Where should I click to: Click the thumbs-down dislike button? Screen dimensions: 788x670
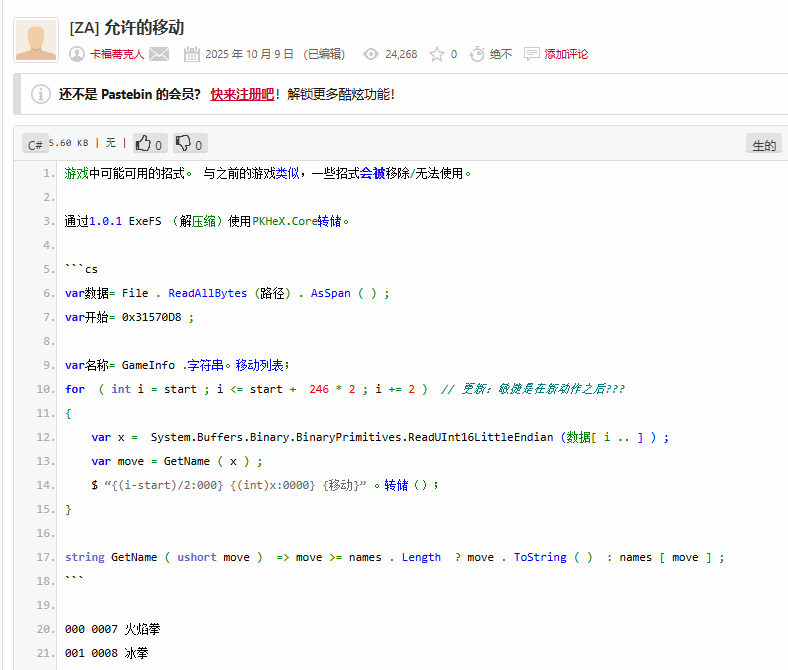[189, 144]
